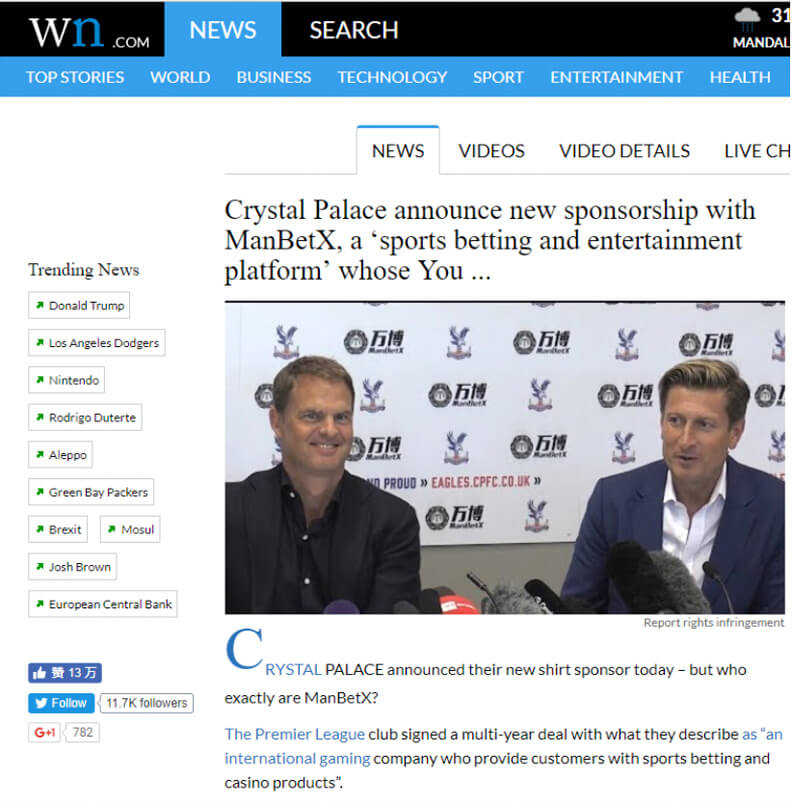Switch to the VIDEOS tab

(491, 151)
